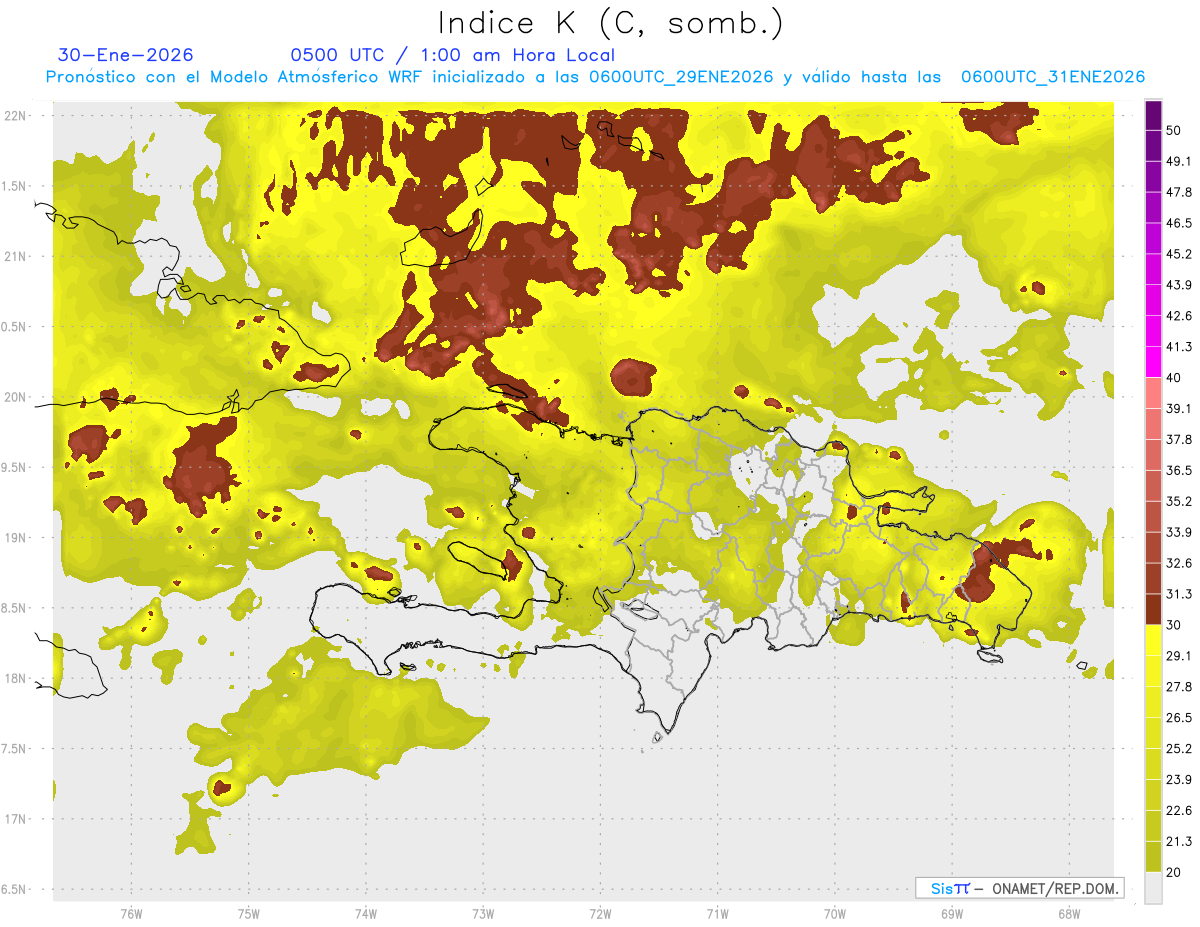The width and height of the screenshot is (1200, 927).
Task: Click the 68W longitude axis label
Action: click(x=1069, y=913)
